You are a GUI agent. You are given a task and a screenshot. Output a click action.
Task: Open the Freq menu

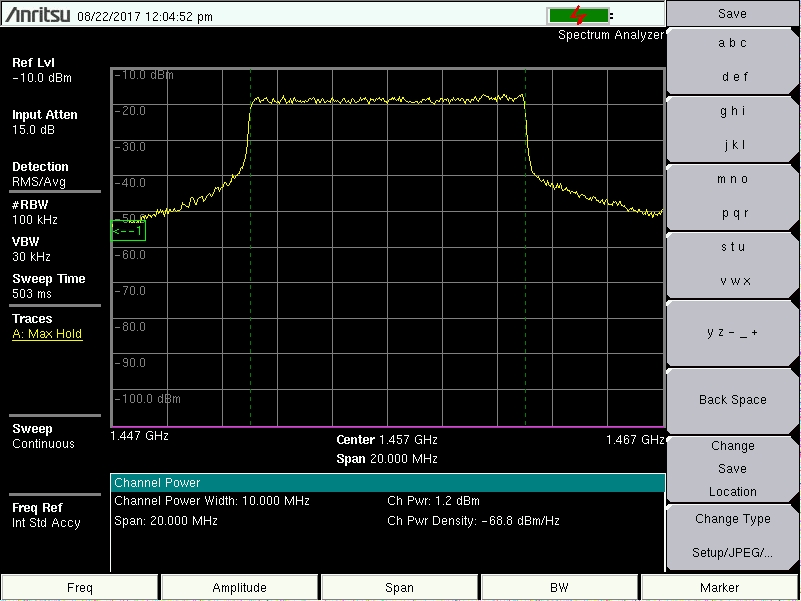[x=80, y=588]
